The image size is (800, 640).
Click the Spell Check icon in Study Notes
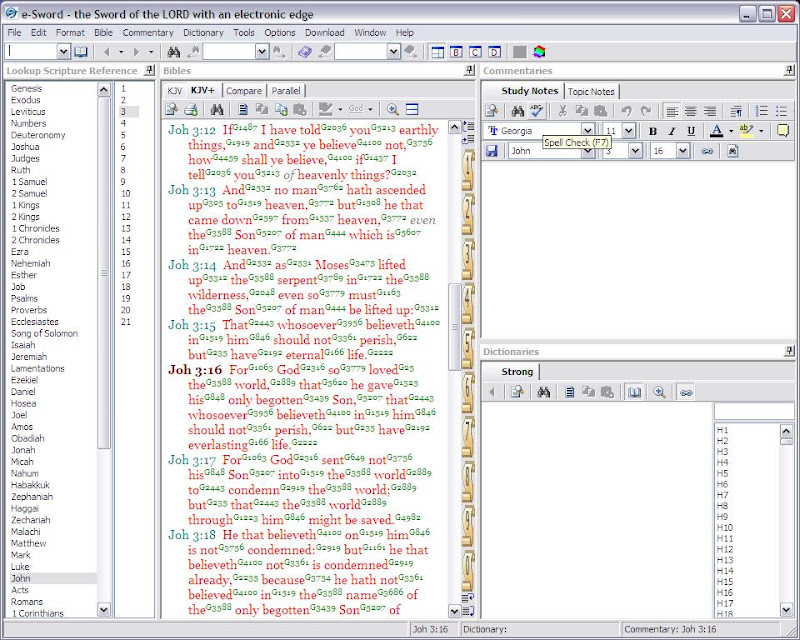pos(536,111)
